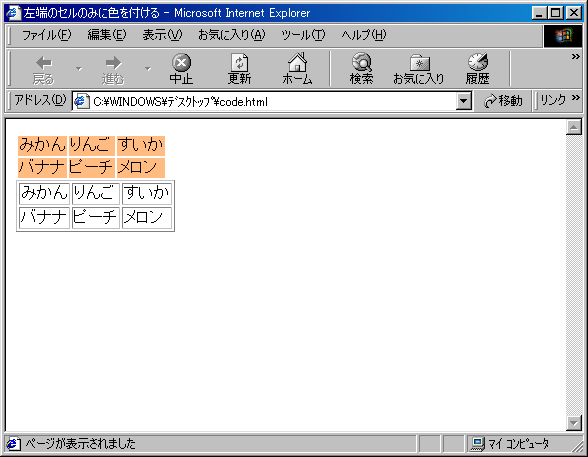
Task: Click the scrollbar up arrow
Action: [x=574, y=127]
